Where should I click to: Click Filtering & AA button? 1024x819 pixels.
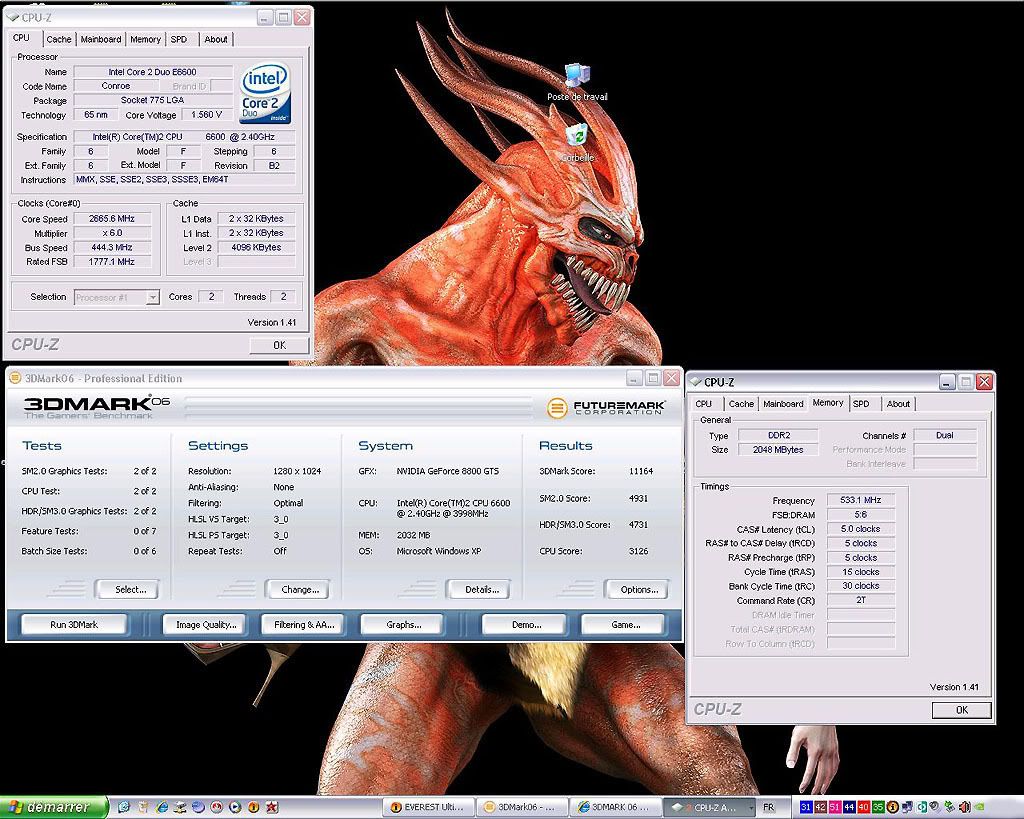coord(303,624)
